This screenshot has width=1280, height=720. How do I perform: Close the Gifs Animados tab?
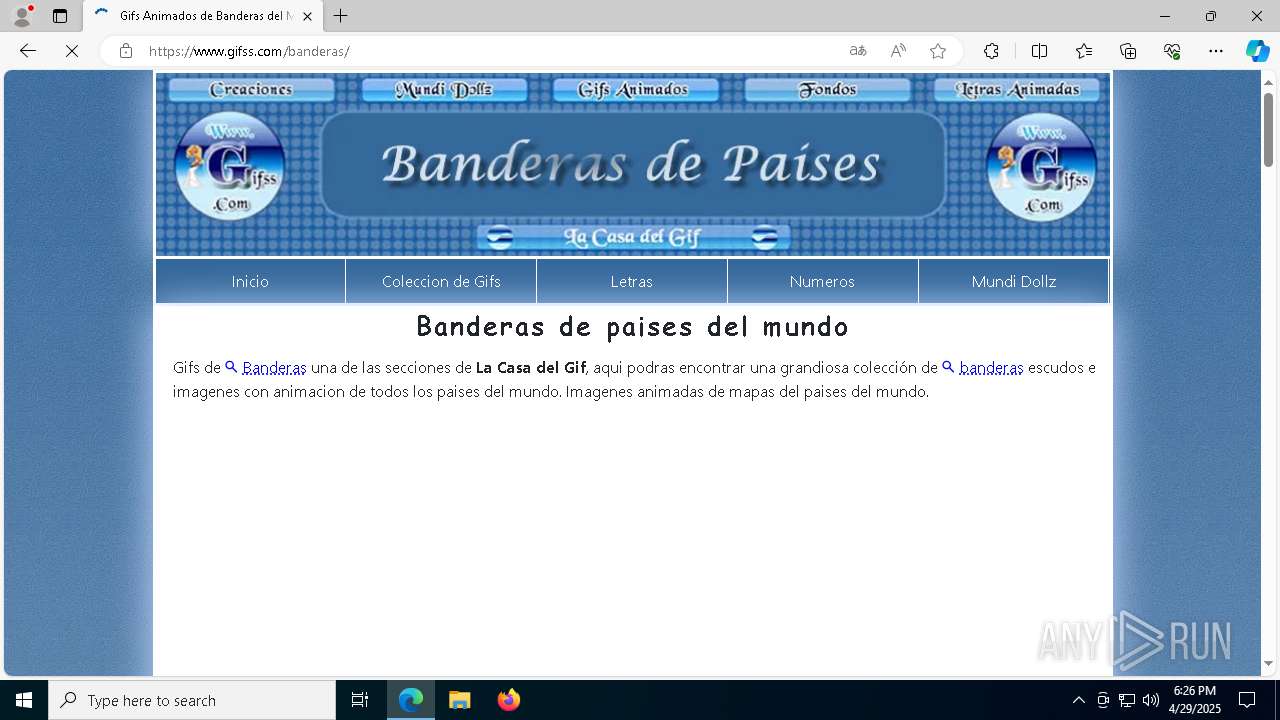[307, 16]
